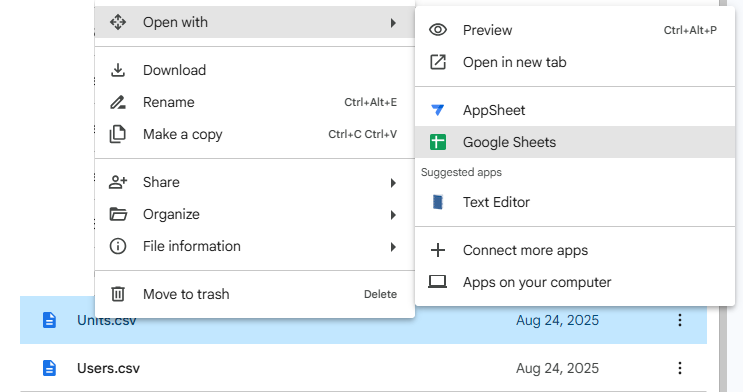The width and height of the screenshot is (745, 392).
Task: Choose Rename from the context menu
Action: click(x=255, y=102)
